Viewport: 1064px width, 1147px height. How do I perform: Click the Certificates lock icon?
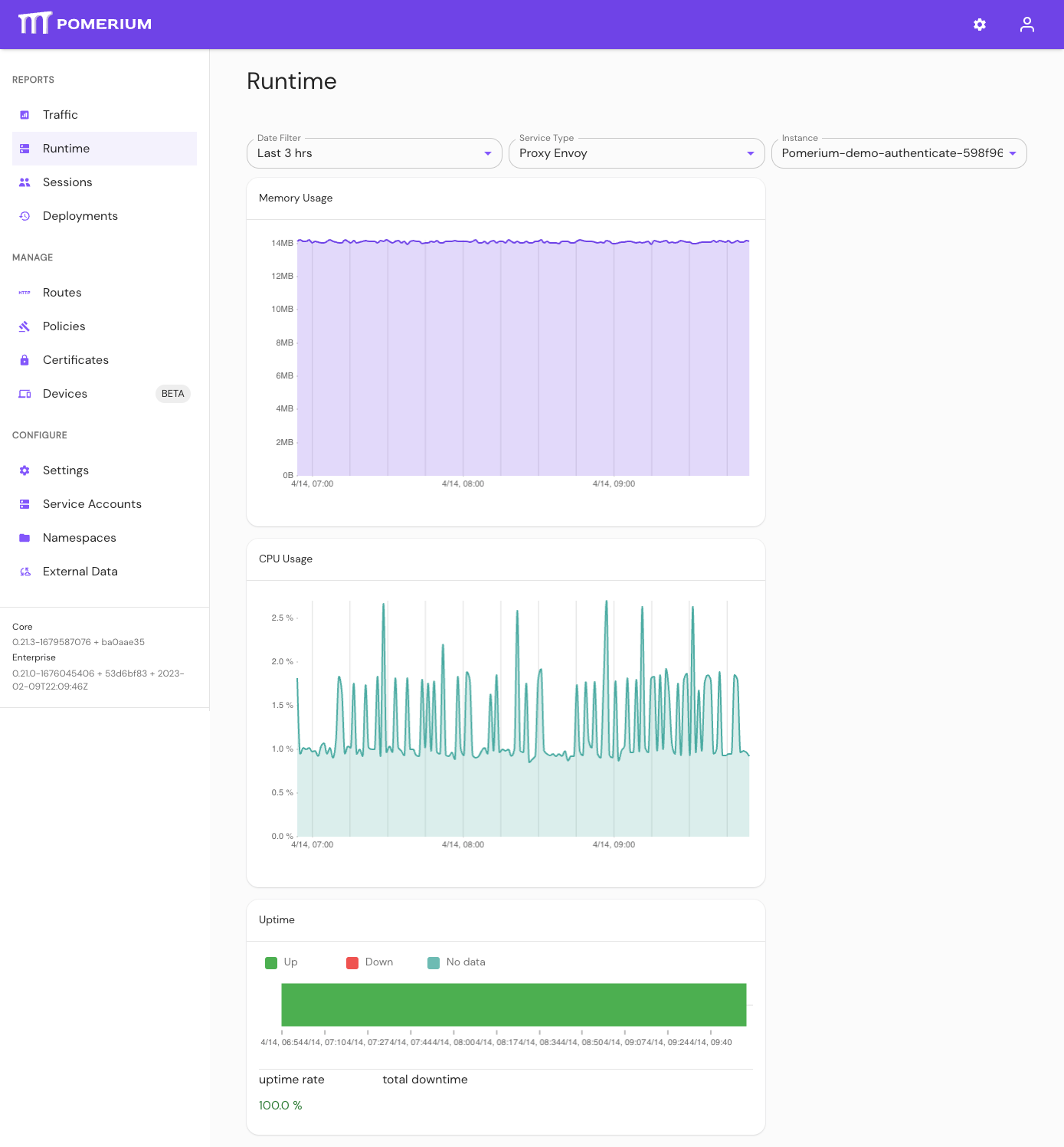(x=24, y=359)
